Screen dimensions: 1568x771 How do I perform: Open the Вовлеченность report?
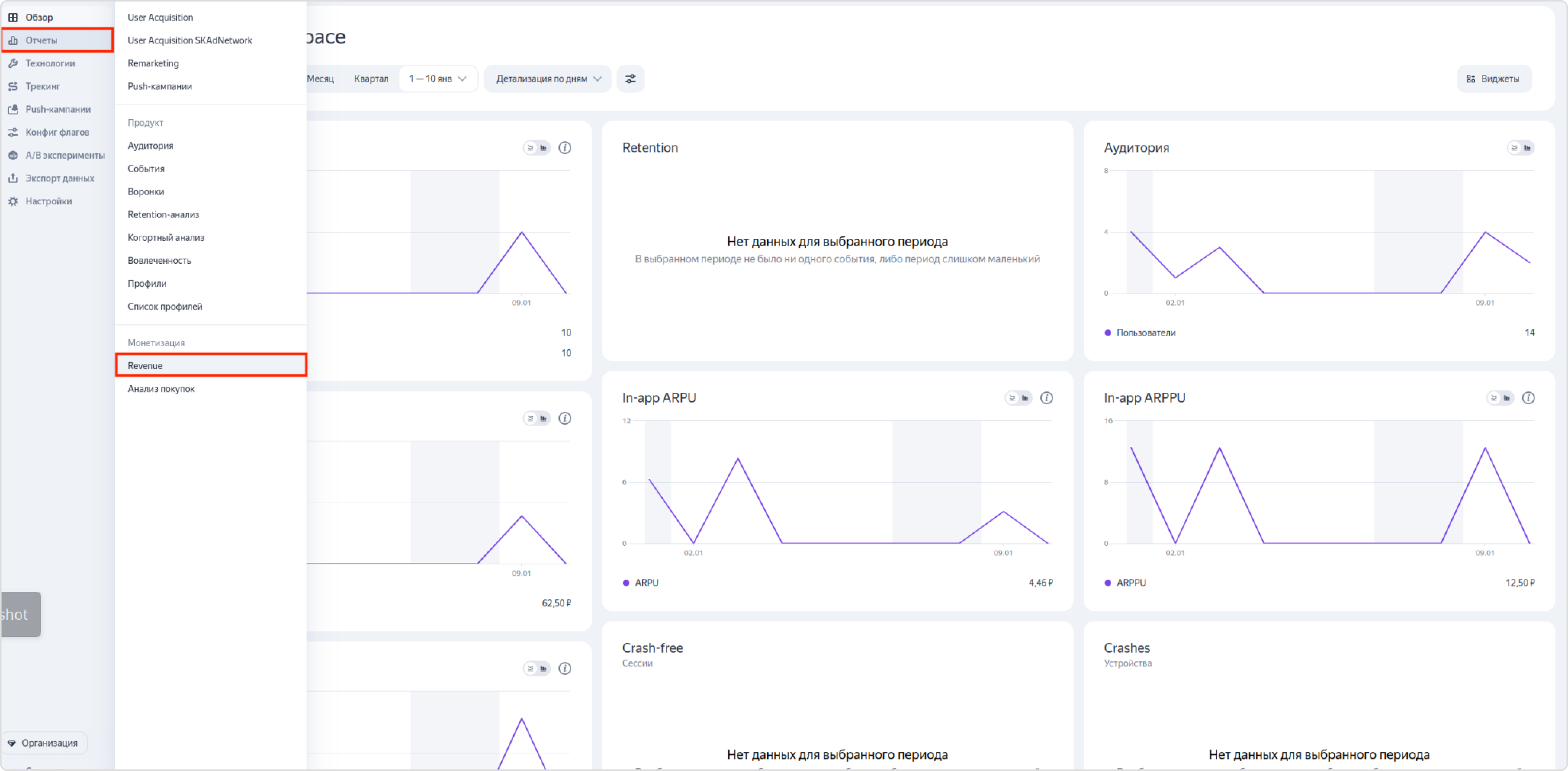[159, 260]
